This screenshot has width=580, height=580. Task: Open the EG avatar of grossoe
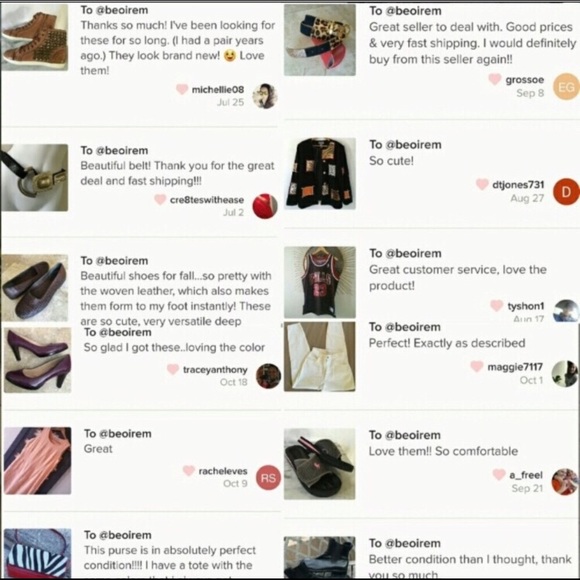pos(566,87)
